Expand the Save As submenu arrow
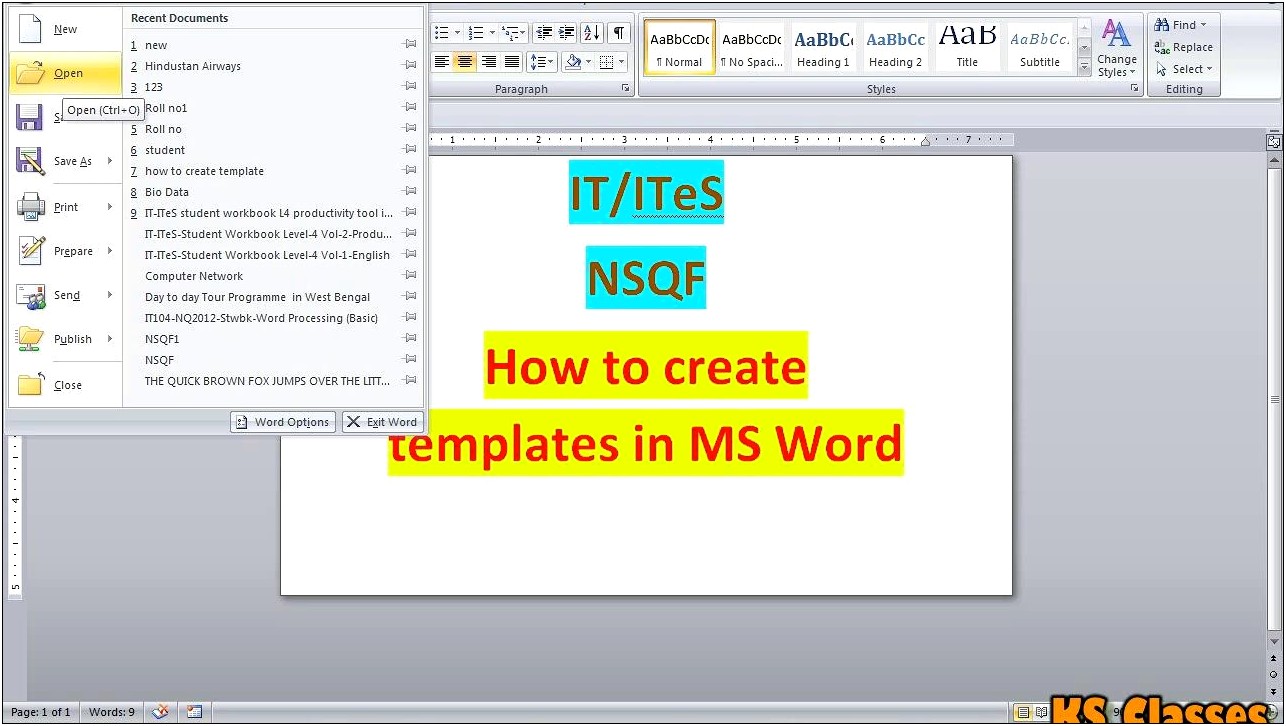Screen dimensions: 1286x726 (110, 161)
